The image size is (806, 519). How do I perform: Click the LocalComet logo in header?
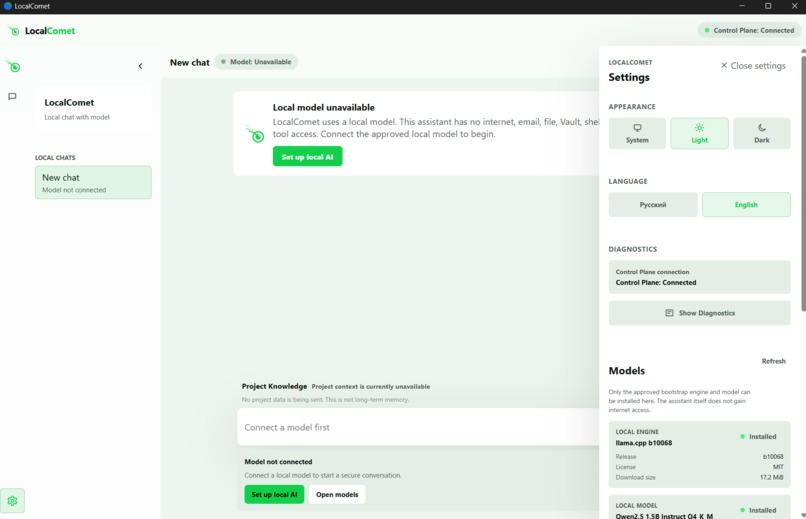(x=42, y=31)
